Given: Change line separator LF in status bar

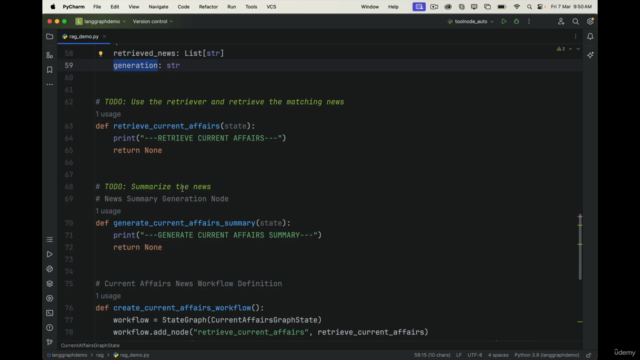Looking at the screenshot, I should (459, 355).
